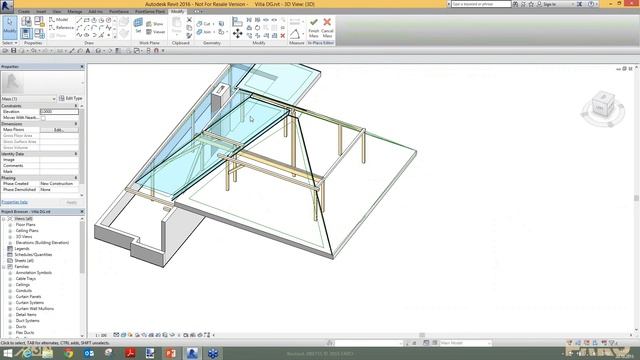Viewport: 640px width, 360px height.
Task: Expand the Floor Plans node
Action: pos(10,224)
